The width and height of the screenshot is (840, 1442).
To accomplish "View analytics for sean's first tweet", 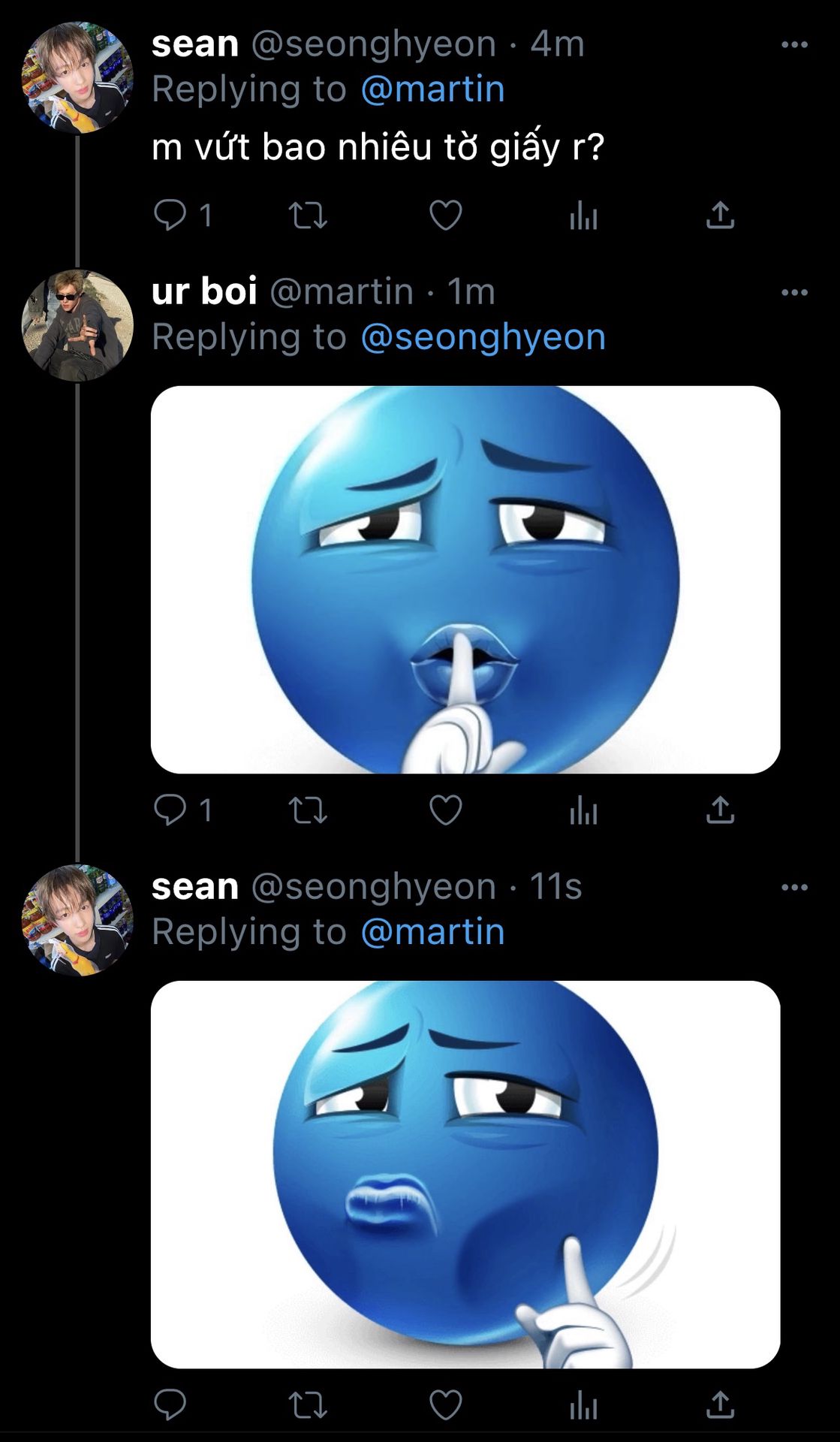I will coord(583,216).
